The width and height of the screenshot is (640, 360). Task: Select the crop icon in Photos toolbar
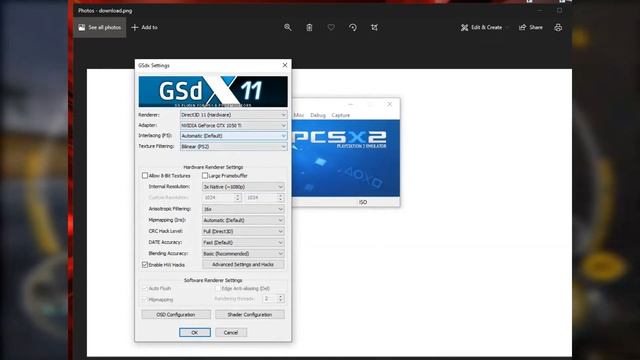click(x=374, y=27)
